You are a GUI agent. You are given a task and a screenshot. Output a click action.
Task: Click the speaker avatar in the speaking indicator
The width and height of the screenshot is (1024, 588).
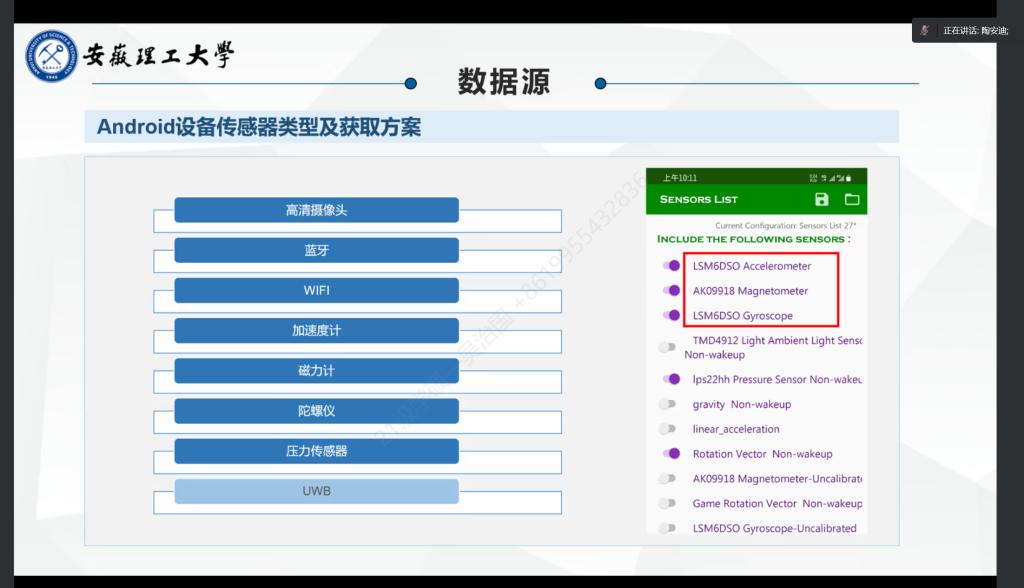pos(926,30)
